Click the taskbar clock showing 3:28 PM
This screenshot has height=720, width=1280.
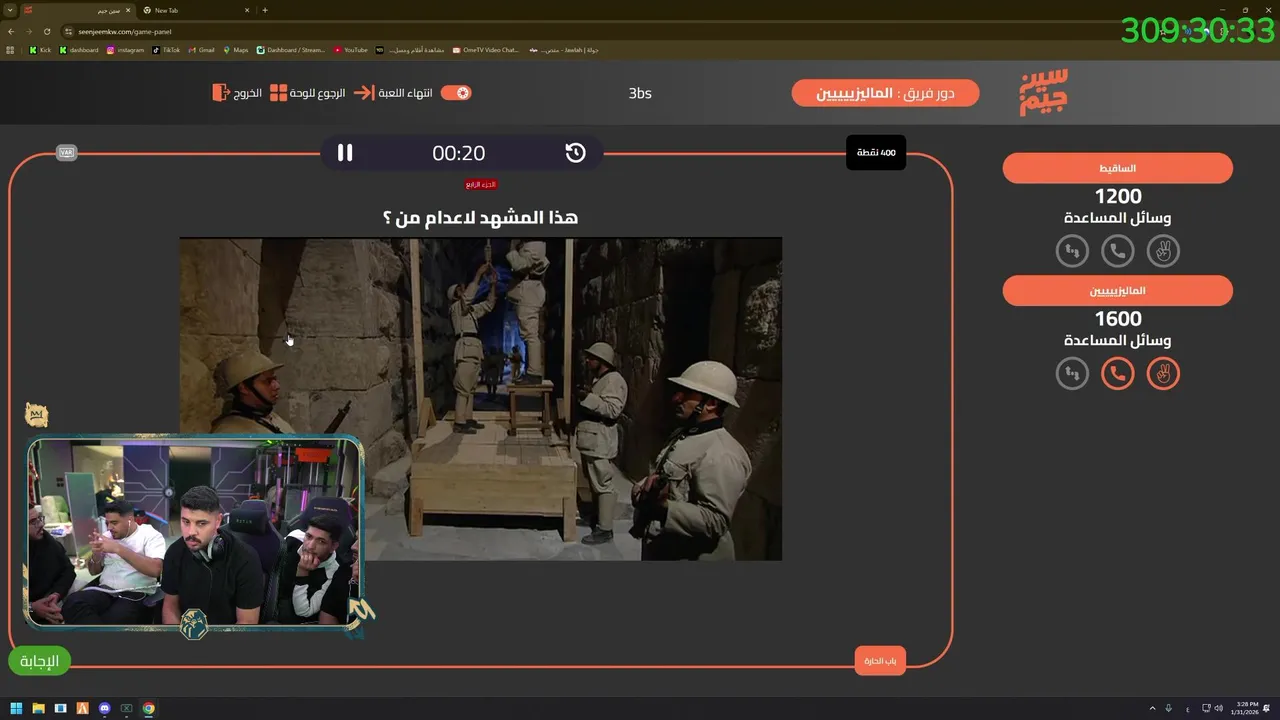[1245, 708]
